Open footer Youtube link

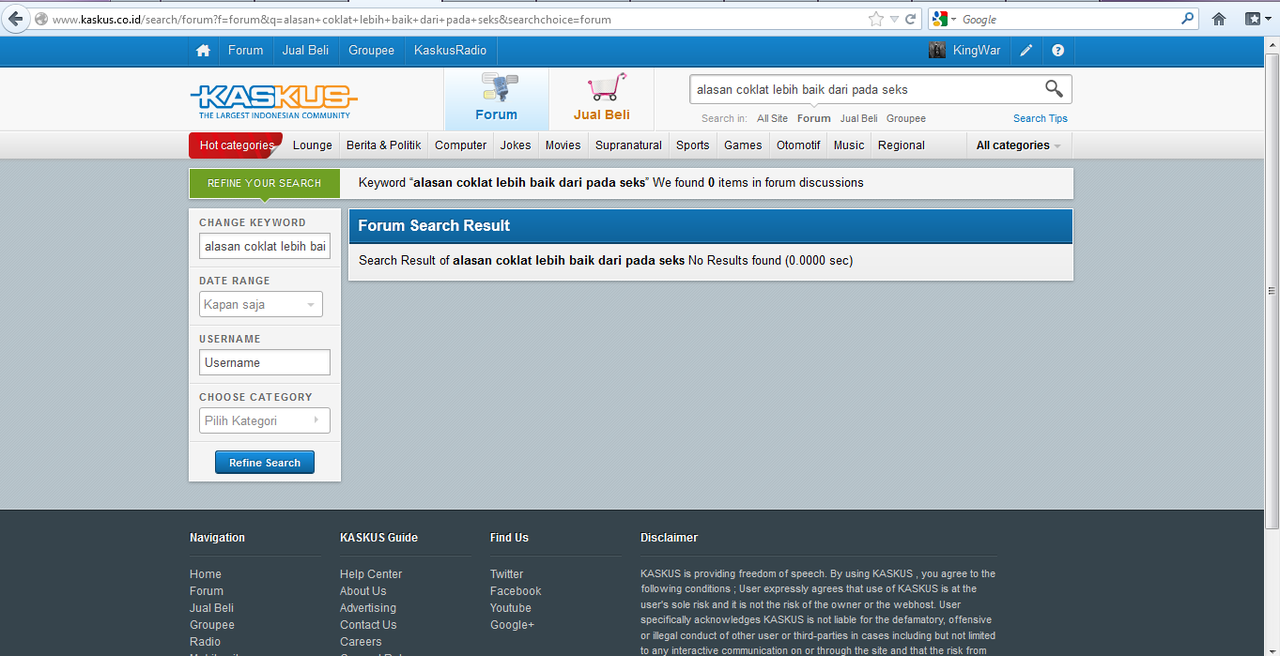click(x=511, y=608)
